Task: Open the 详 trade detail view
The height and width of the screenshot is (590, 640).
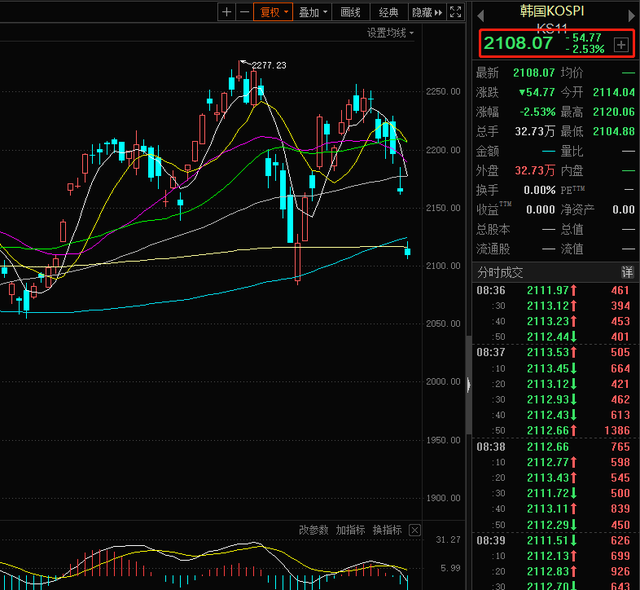Action: 627,272
